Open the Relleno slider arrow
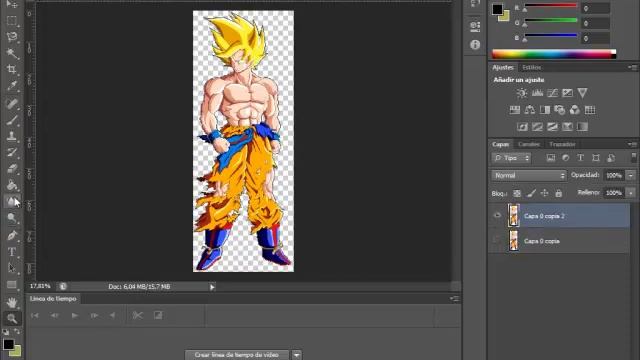Image resolution: width=640 pixels, height=360 pixels. coord(631,193)
